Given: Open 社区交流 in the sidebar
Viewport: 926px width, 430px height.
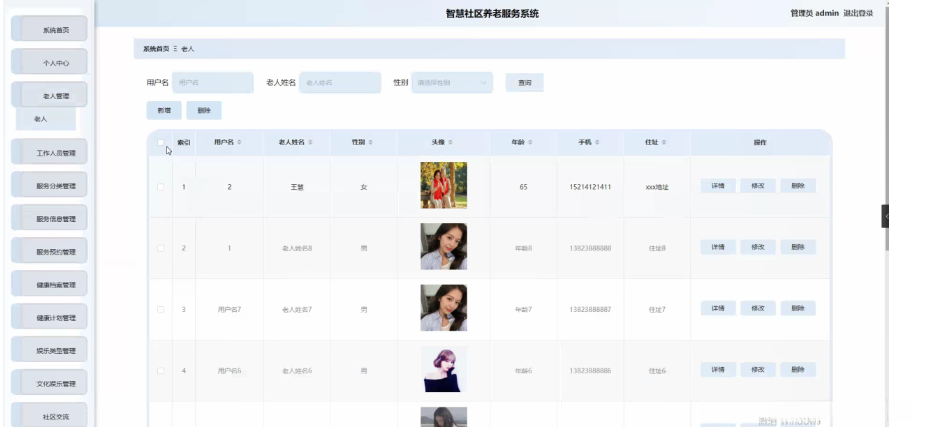Looking at the screenshot, I should click(x=50, y=416).
